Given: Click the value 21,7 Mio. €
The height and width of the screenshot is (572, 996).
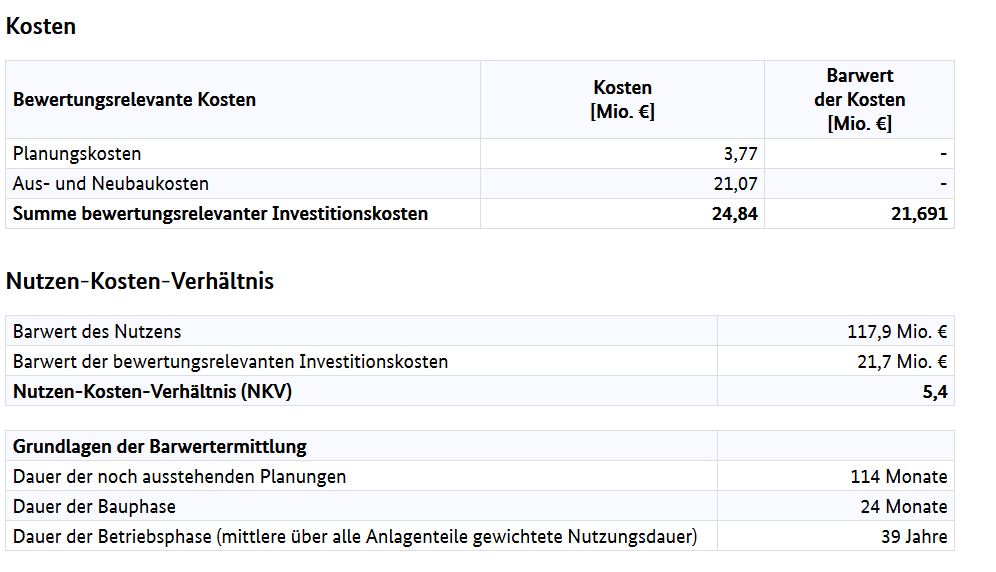Looking at the screenshot, I should pos(902,362).
